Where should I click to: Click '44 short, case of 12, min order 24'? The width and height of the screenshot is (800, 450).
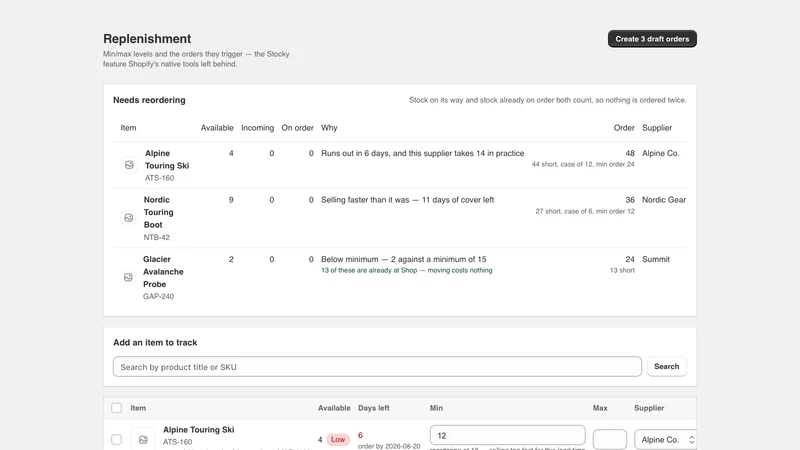pyautogui.click(x=583, y=164)
